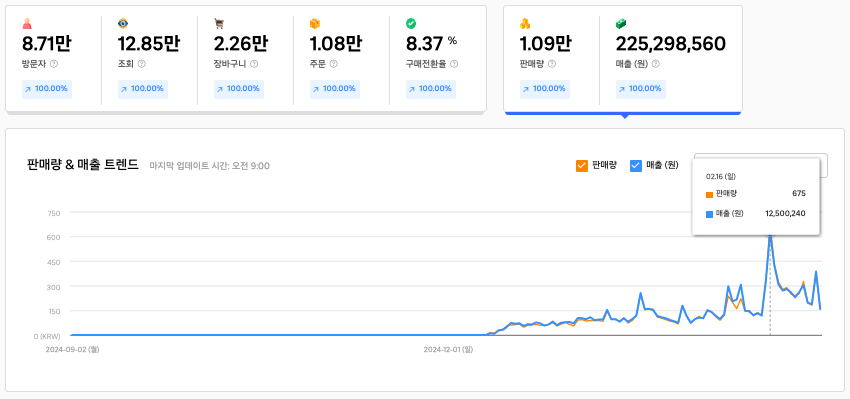Click the 150 y-axis label
Image resolution: width=850 pixels, height=399 pixels.
point(54,311)
